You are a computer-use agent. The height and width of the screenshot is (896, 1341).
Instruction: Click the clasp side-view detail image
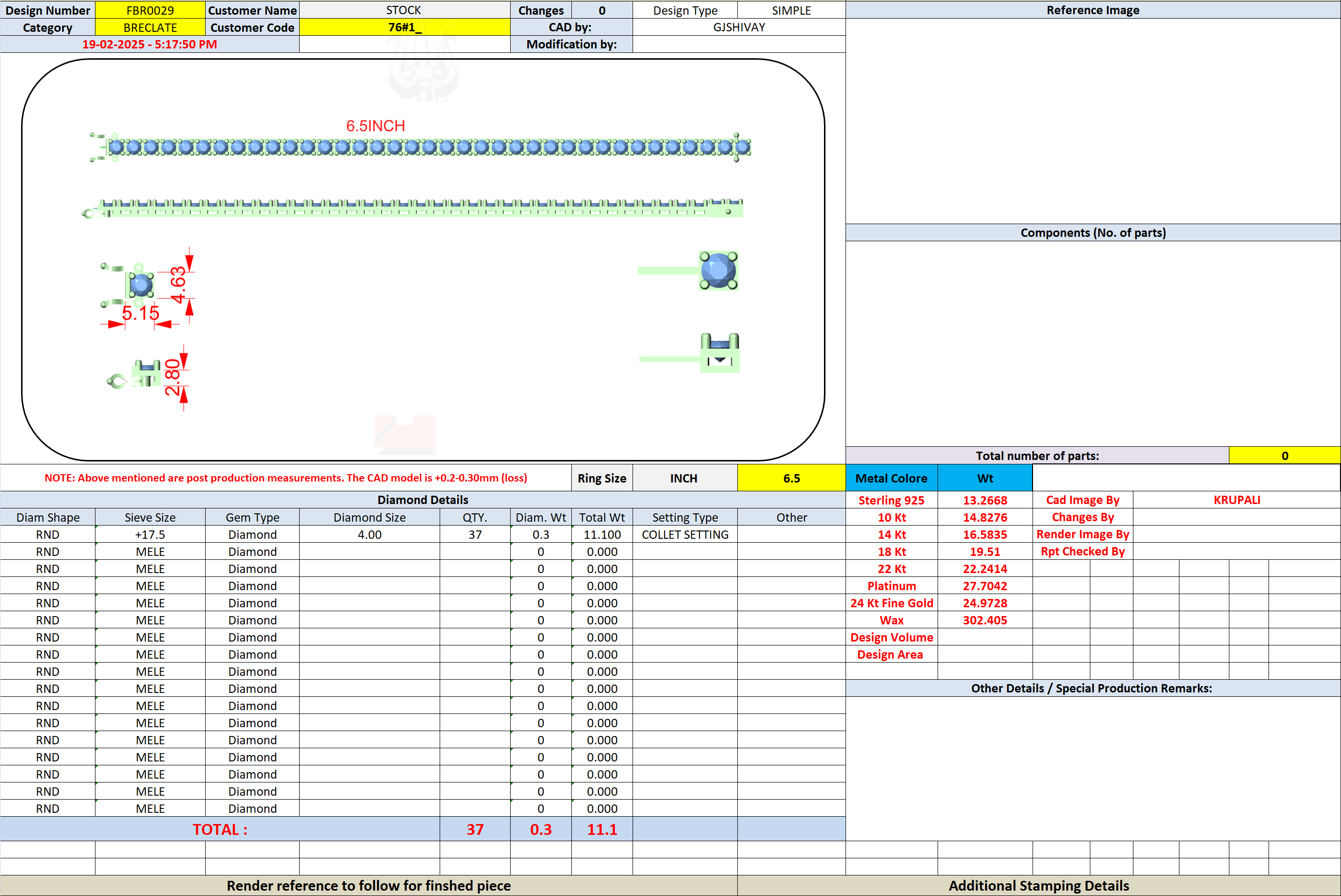(134, 375)
